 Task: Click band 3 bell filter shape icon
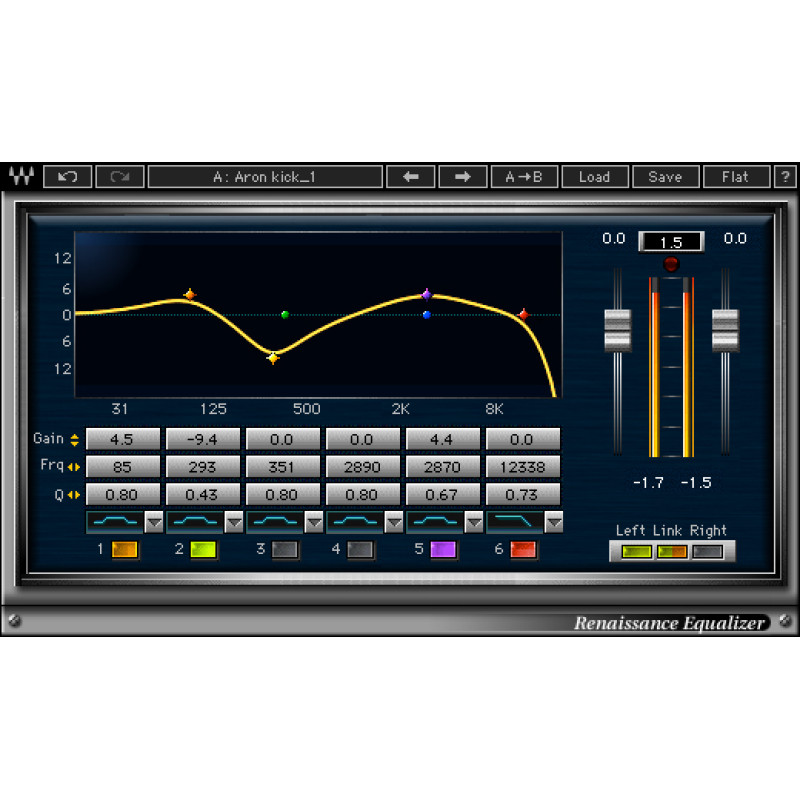(276, 521)
